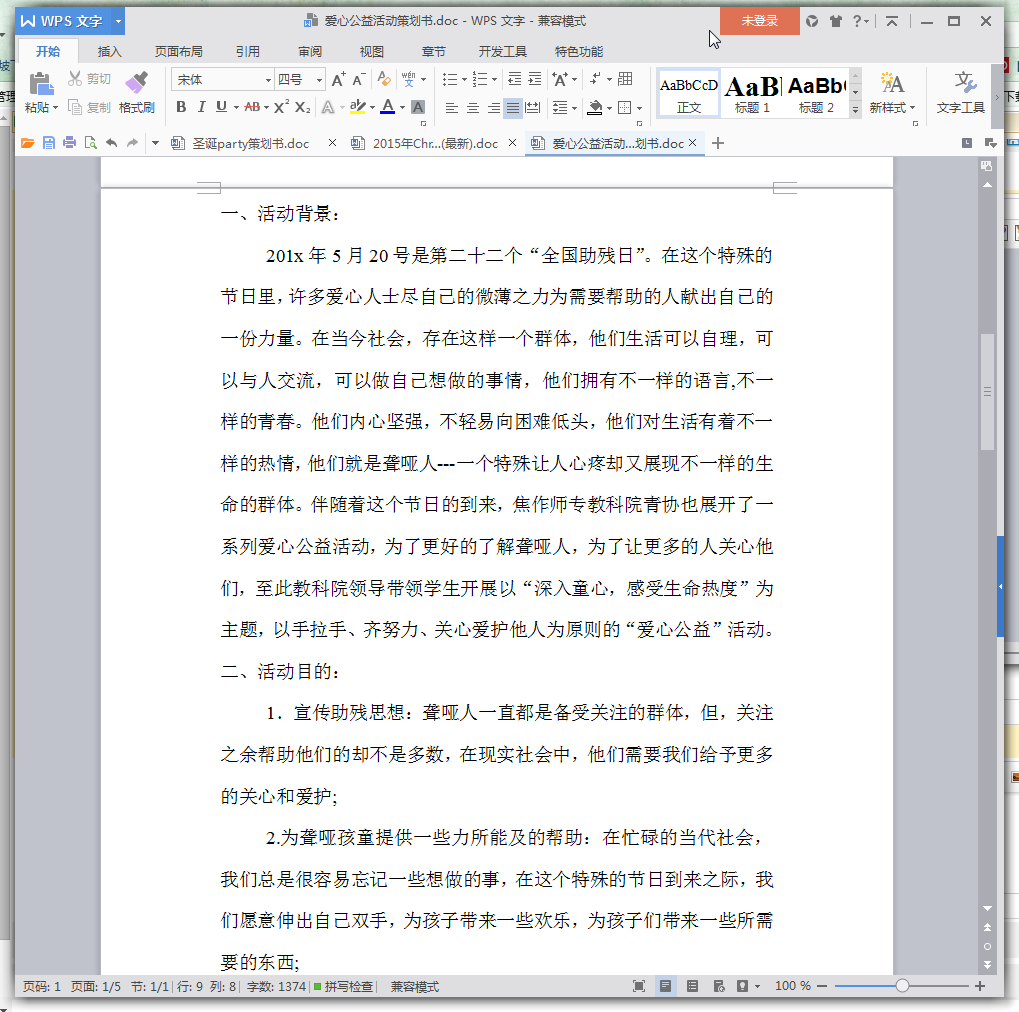Image resolution: width=1019 pixels, height=1012 pixels.
Task: Expand the WPS 文字 application menu arrow
Action: pos(118,21)
